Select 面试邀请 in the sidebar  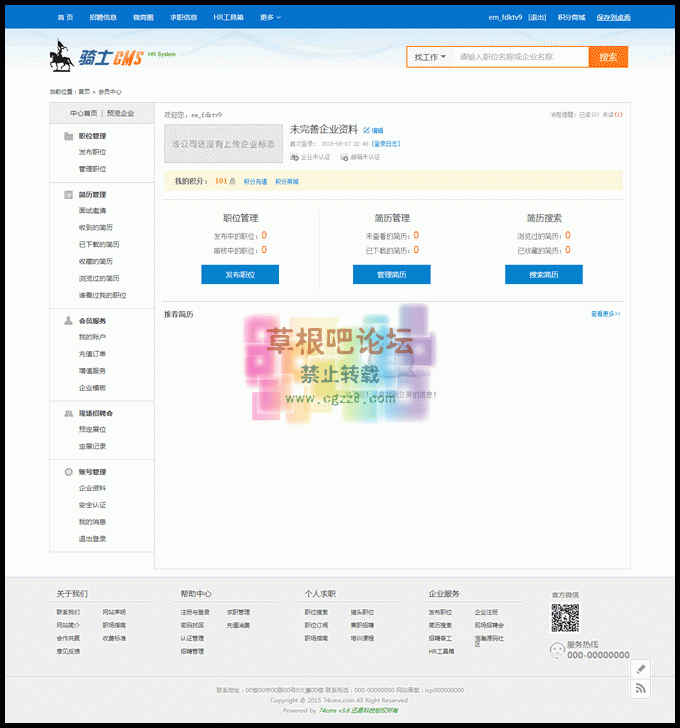pyautogui.click(x=92, y=211)
